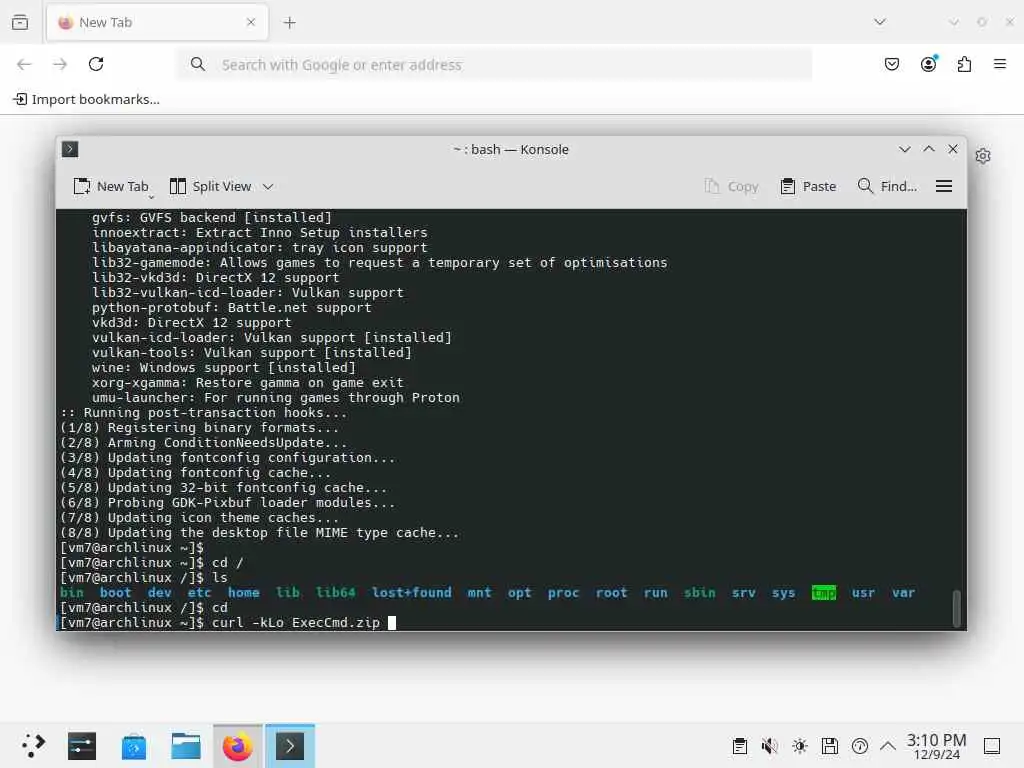
Task: Open Firefox recent browsing view icon
Action: pyautogui.click(x=20, y=22)
